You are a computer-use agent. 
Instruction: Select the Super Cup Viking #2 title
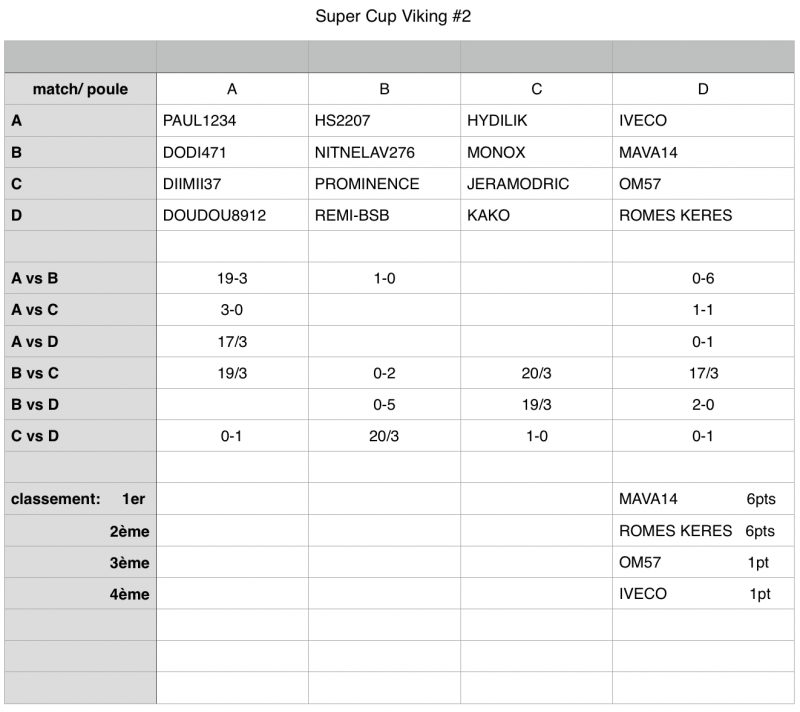pyautogui.click(x=393, y=16)
